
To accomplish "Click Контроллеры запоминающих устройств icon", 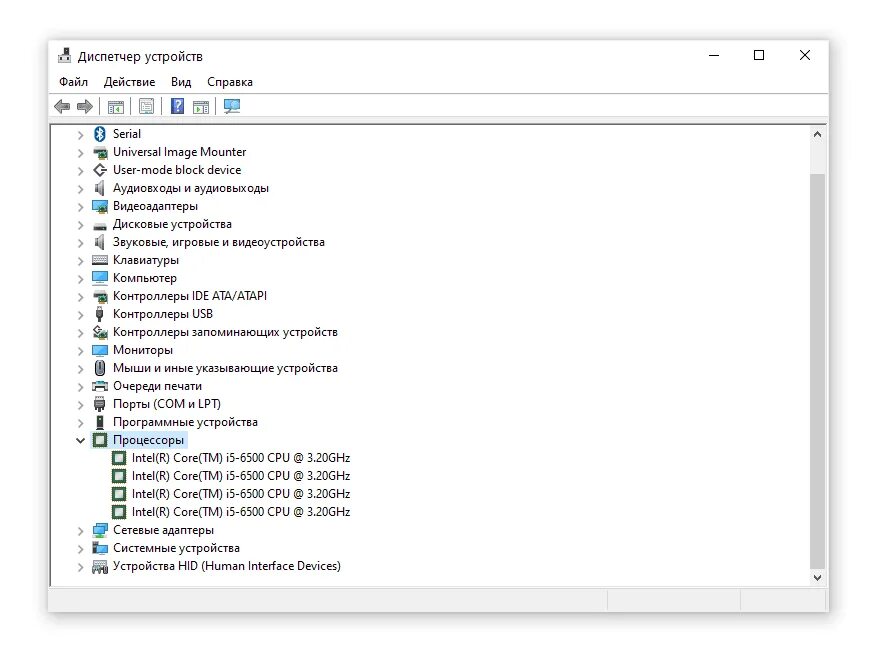I will tap(100, 332).
